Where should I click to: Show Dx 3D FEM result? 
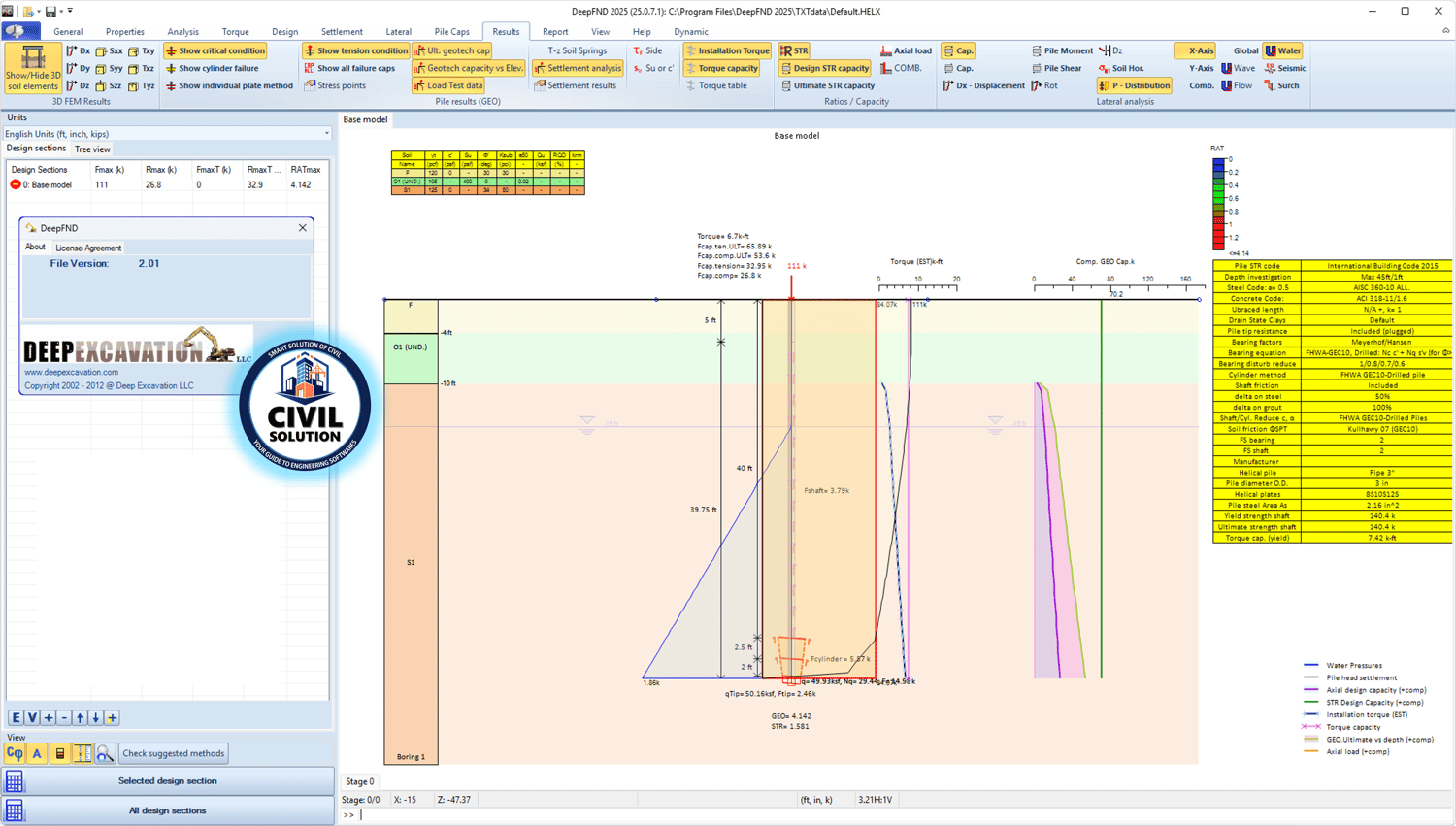pyautogui.click(x=78, y=50)
